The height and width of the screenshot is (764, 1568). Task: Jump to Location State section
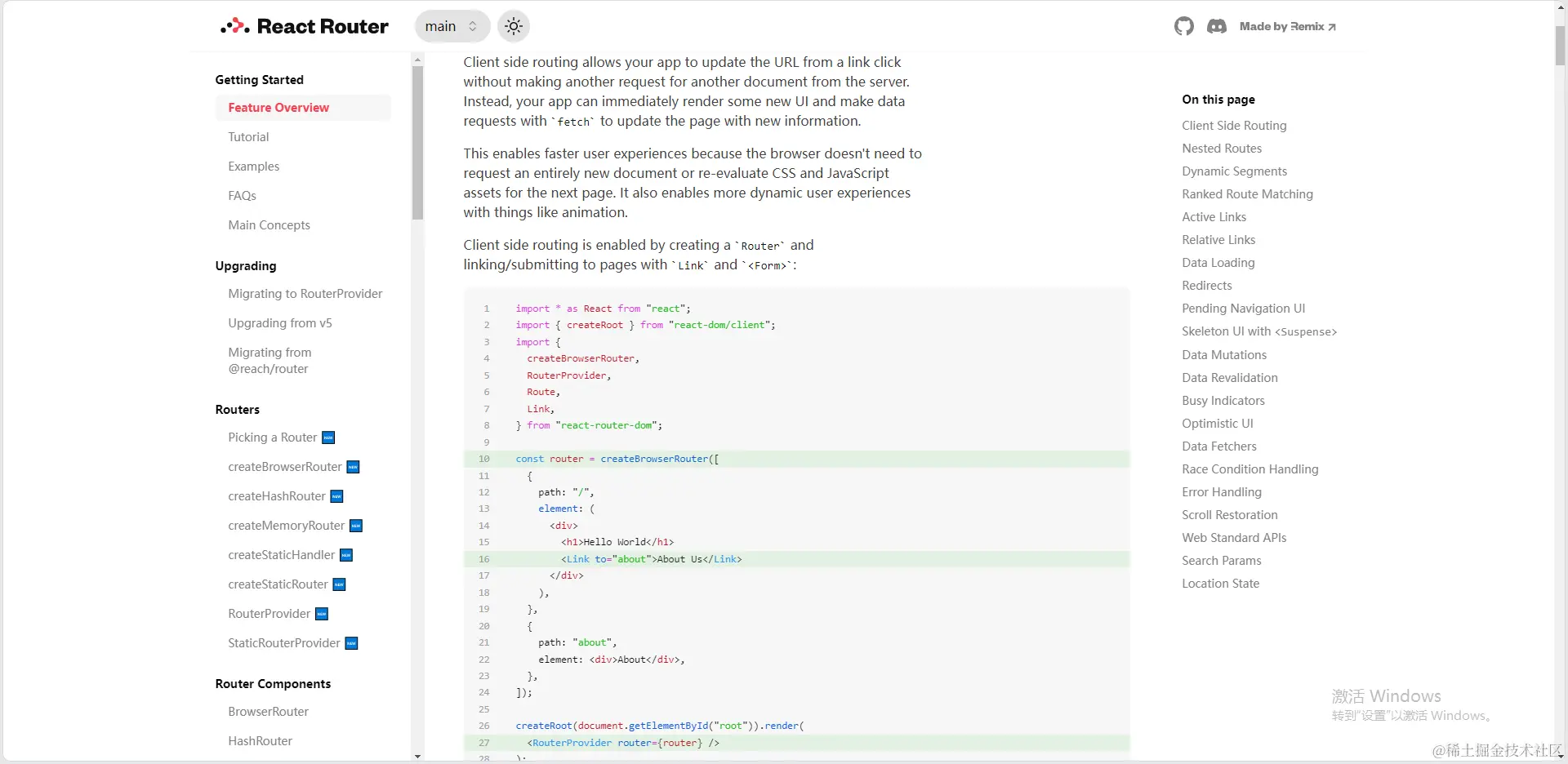pos(1220,584)
